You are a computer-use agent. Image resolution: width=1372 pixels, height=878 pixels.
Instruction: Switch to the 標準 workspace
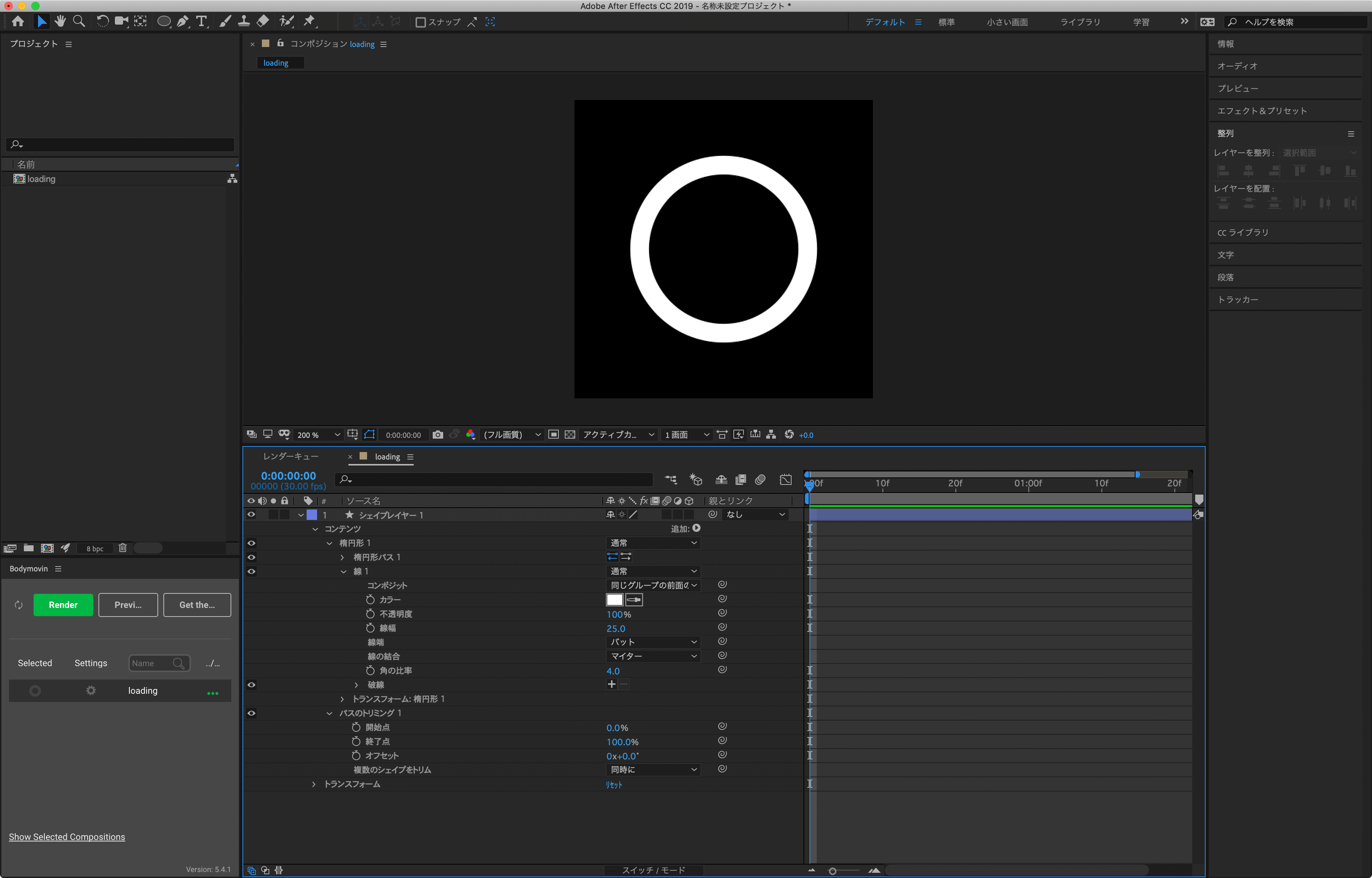coord(947,22)
